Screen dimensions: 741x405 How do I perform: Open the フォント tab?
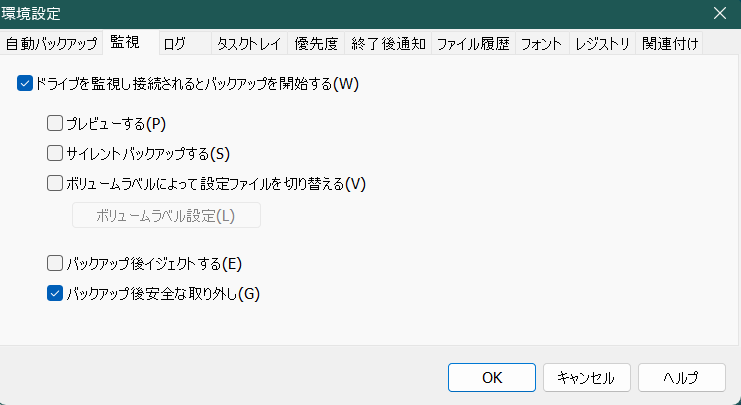(541, 44)
